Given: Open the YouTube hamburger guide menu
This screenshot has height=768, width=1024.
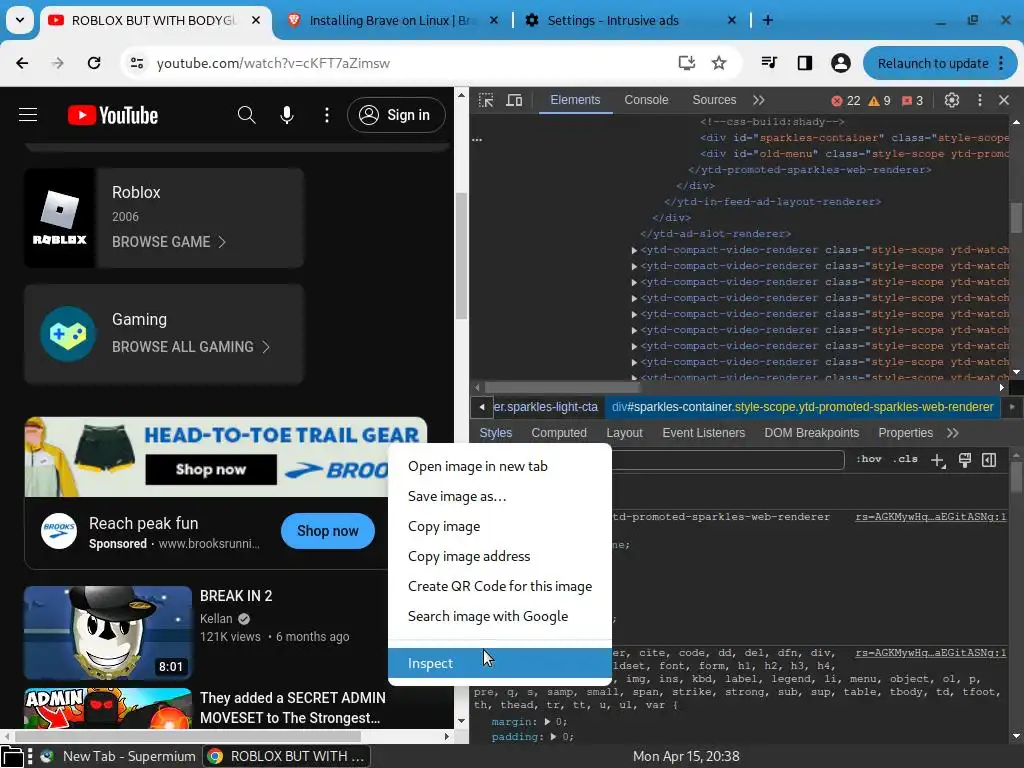Looking at the screenshot, I should pyautogui.click(x=28, y=115).
